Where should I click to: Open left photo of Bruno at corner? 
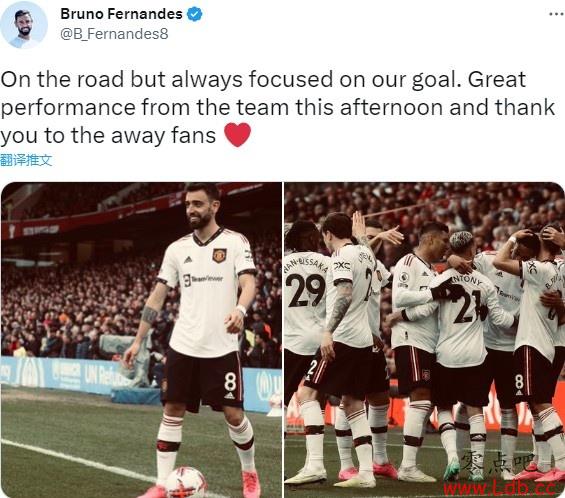141,340
